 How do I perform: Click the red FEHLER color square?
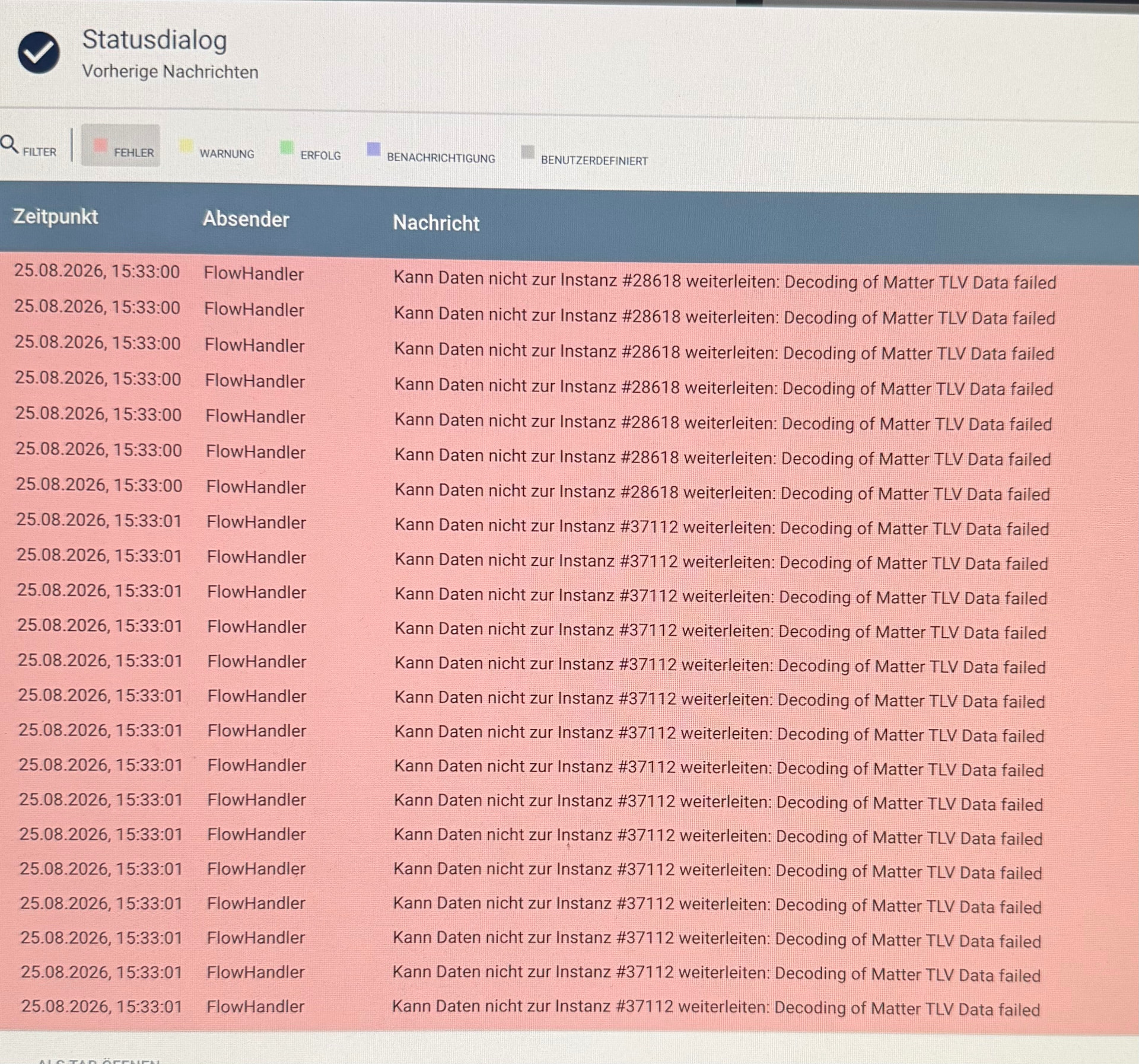click(x=100, y=145)
